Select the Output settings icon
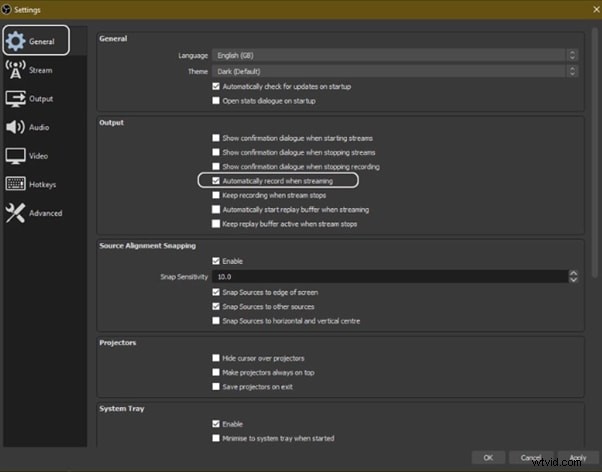Image resolution: width=602 pixels, height=472 pixels. pyautogui.click(x=16, y=98)
